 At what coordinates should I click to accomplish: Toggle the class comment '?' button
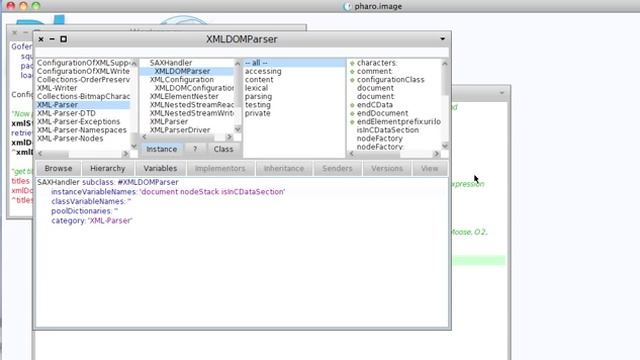(x=195, y=149)
